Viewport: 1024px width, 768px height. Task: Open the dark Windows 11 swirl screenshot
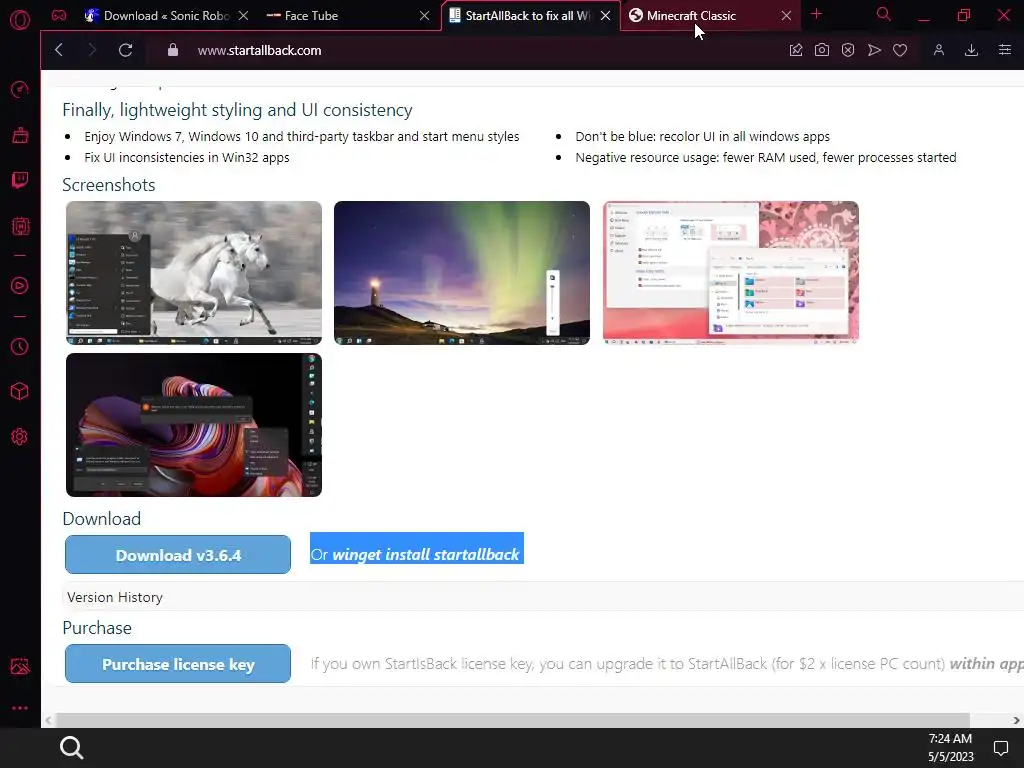pos(194,425)
